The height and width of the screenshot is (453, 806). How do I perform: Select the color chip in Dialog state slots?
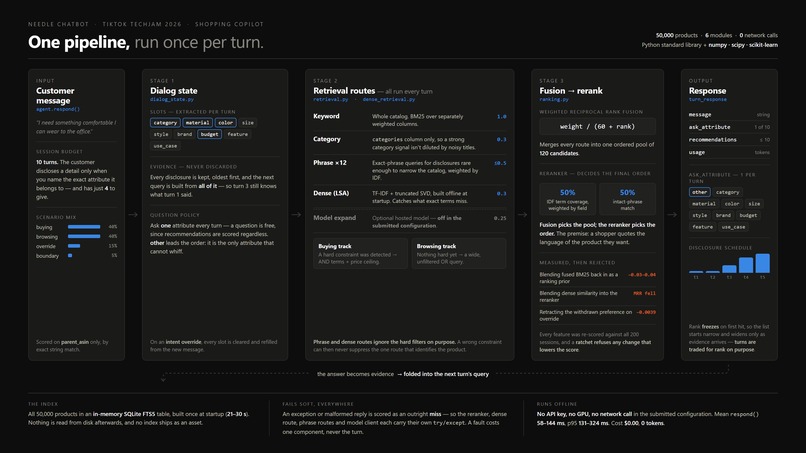226,123
